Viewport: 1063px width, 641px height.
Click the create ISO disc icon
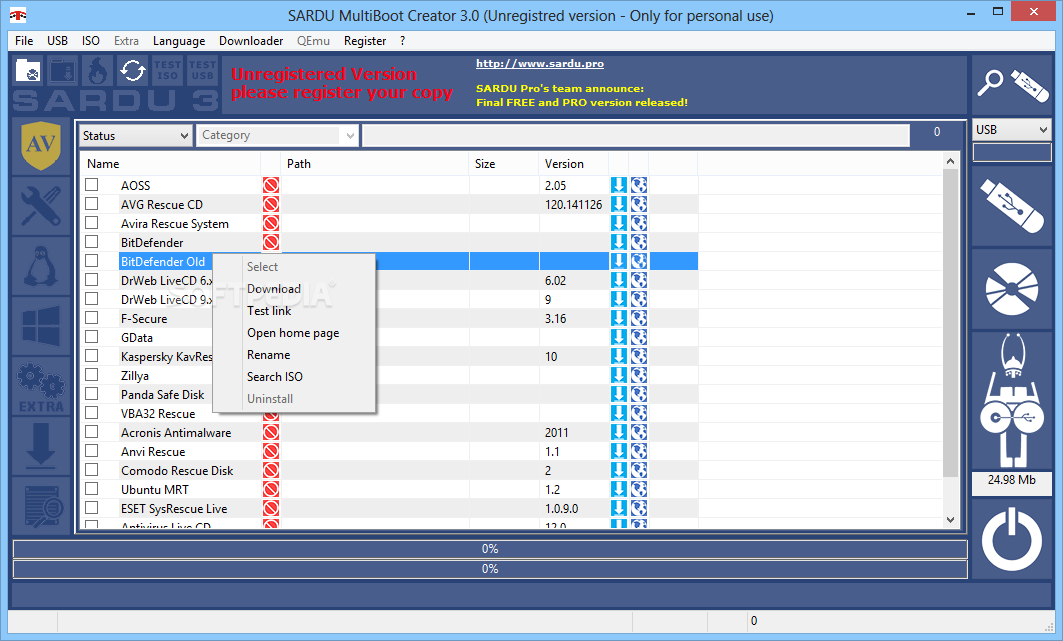click(1012, 289)
